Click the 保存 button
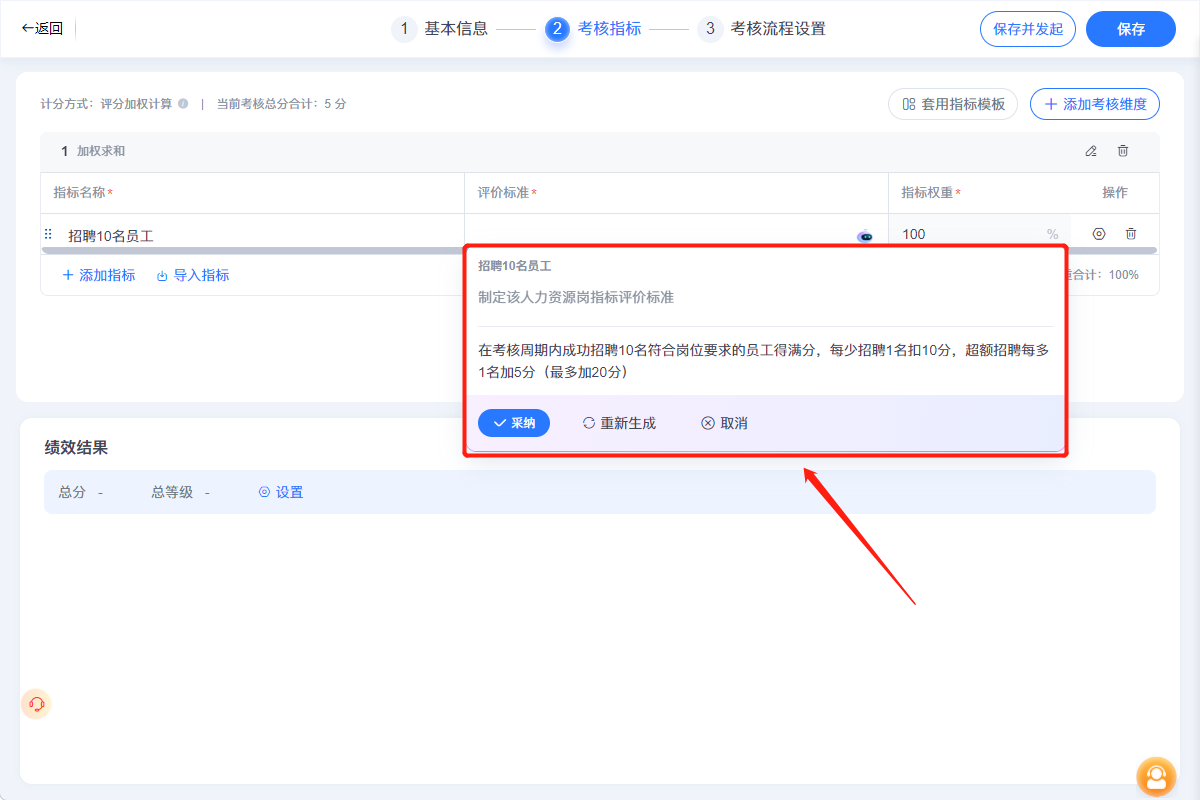The image size is (1200, 800). tap(1130, 29)
